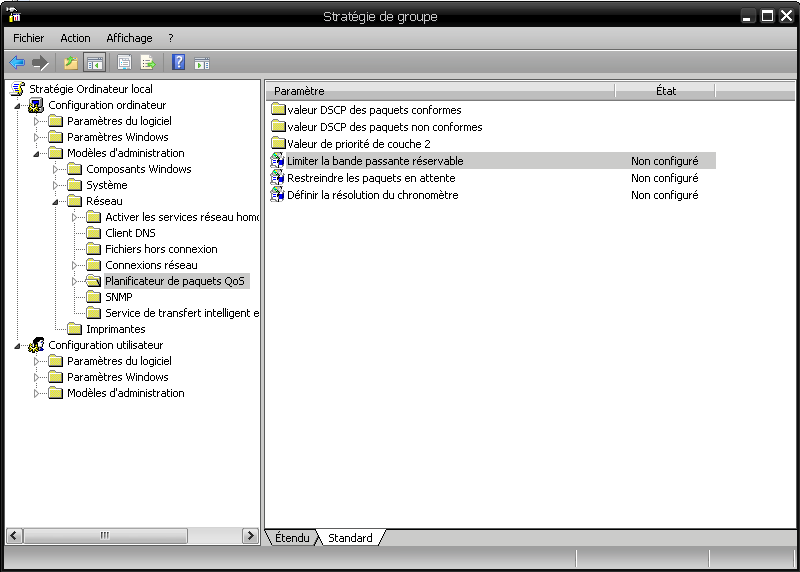Image resolution: width=800 pixels, height=572 pixels.
Task: Expand the Connexions réseau node
Action: [74, 265]
